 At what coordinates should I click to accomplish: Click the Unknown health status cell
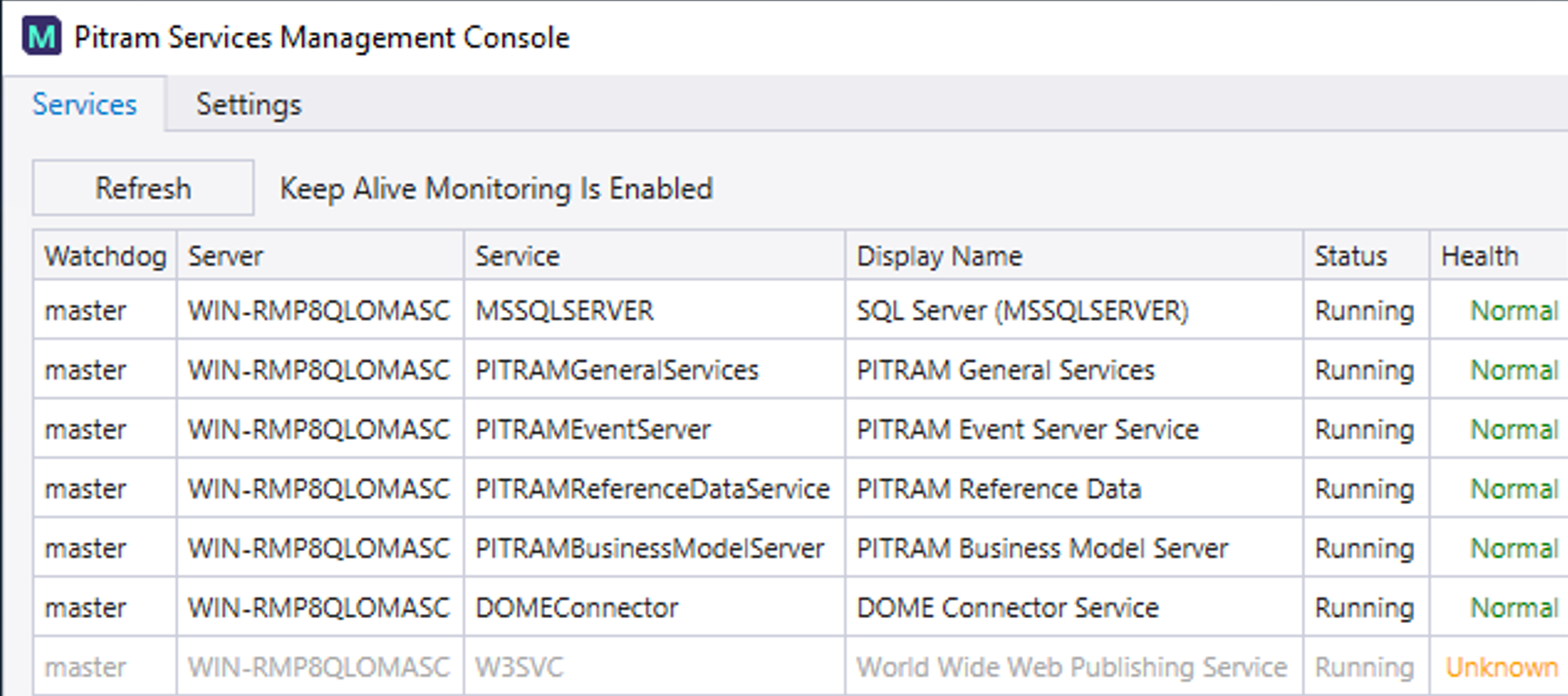(1501, 667)
